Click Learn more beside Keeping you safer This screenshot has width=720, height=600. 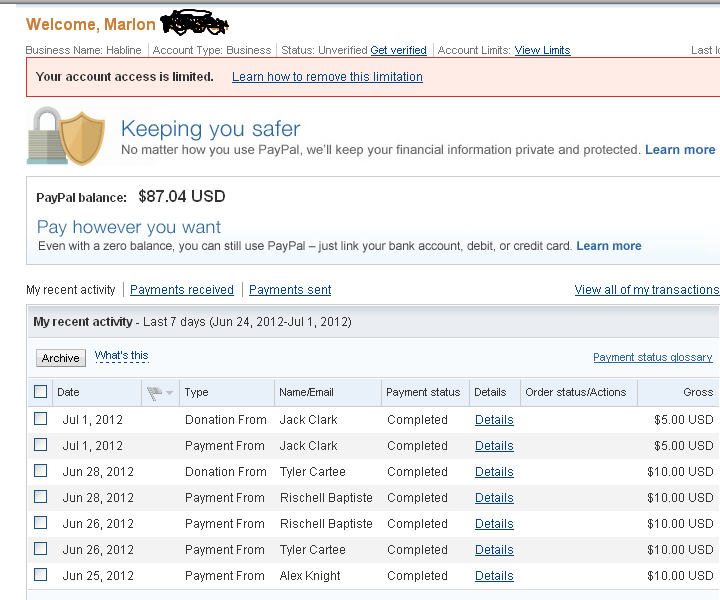coord(680,150)
